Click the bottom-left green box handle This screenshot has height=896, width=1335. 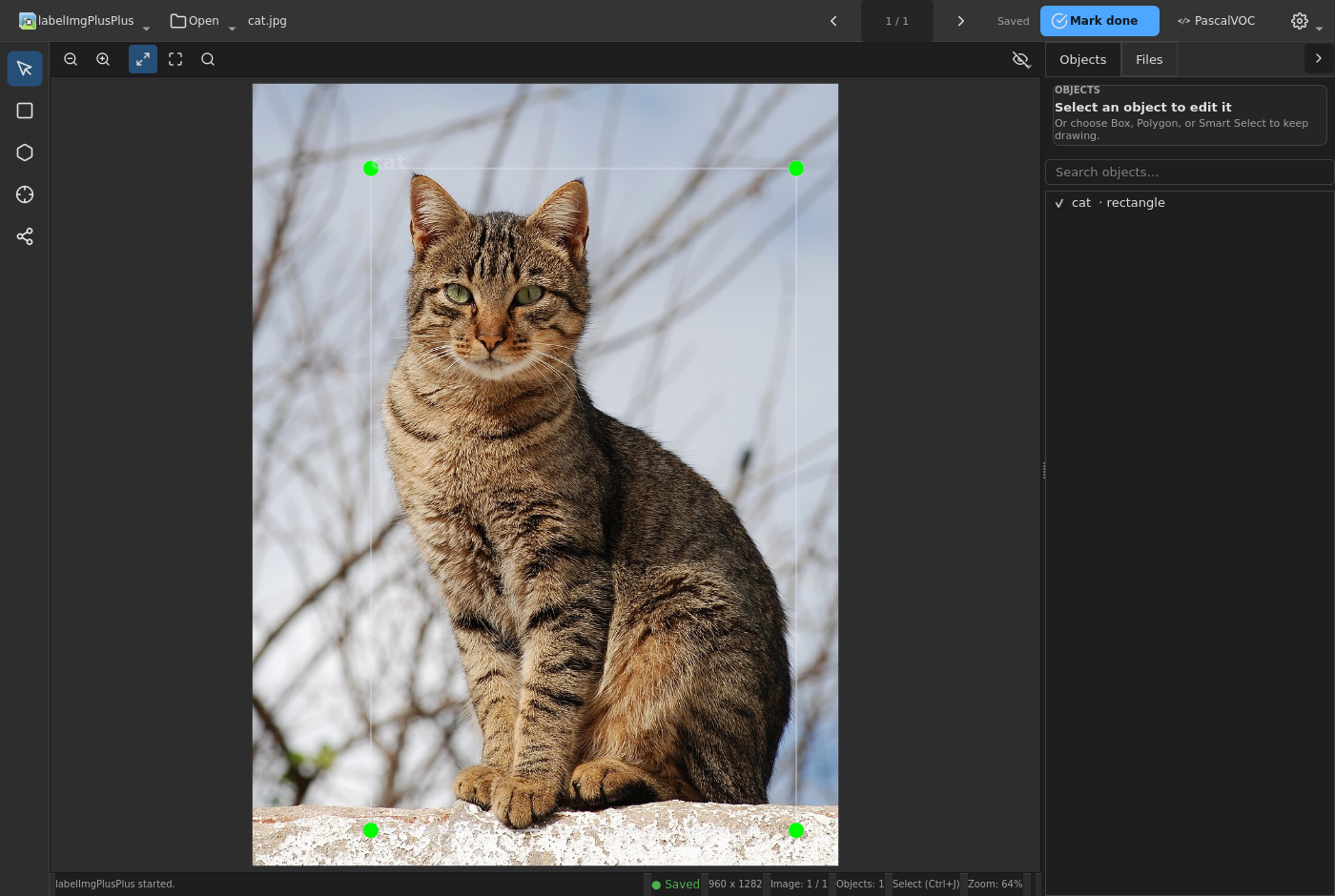click(x=371, y=831)
